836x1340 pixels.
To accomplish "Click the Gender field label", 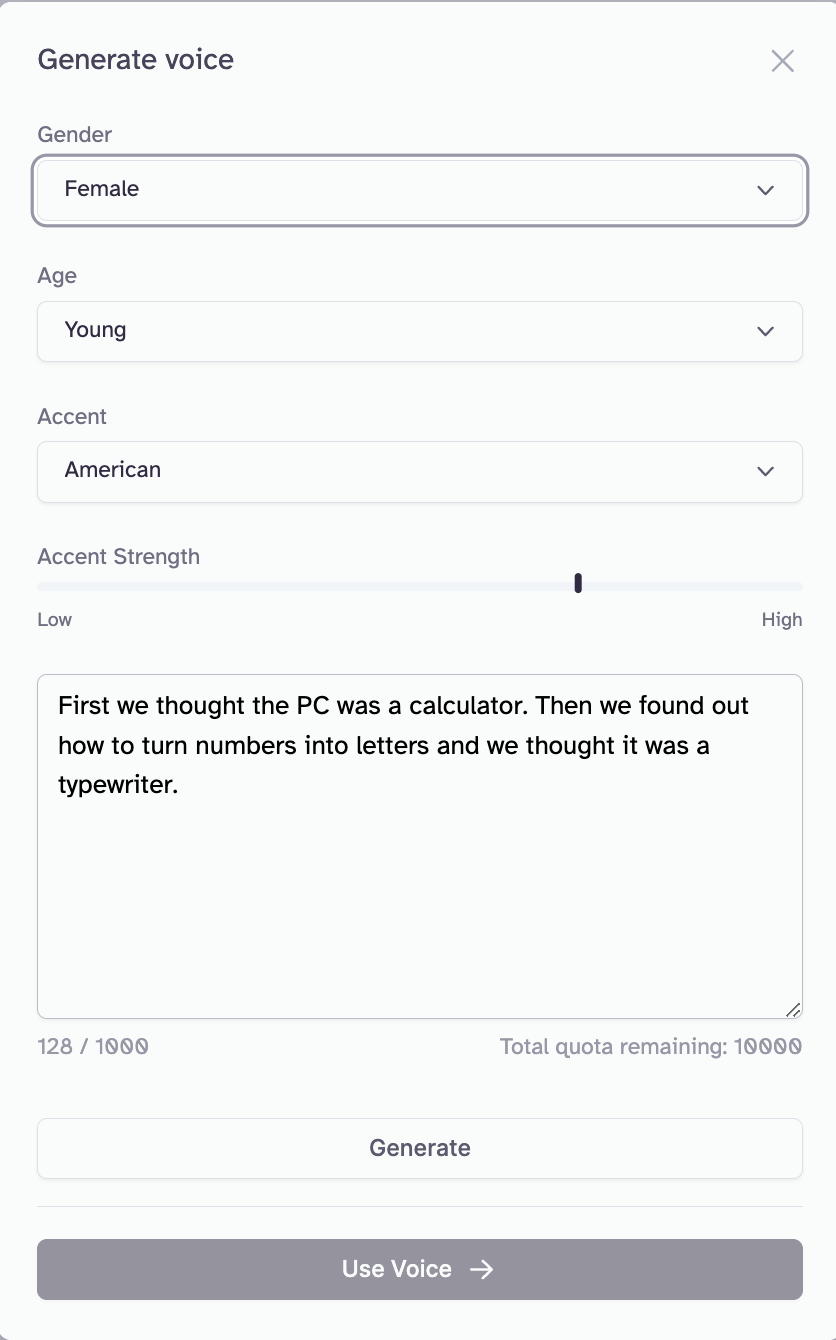I will [x=75, y=135].
